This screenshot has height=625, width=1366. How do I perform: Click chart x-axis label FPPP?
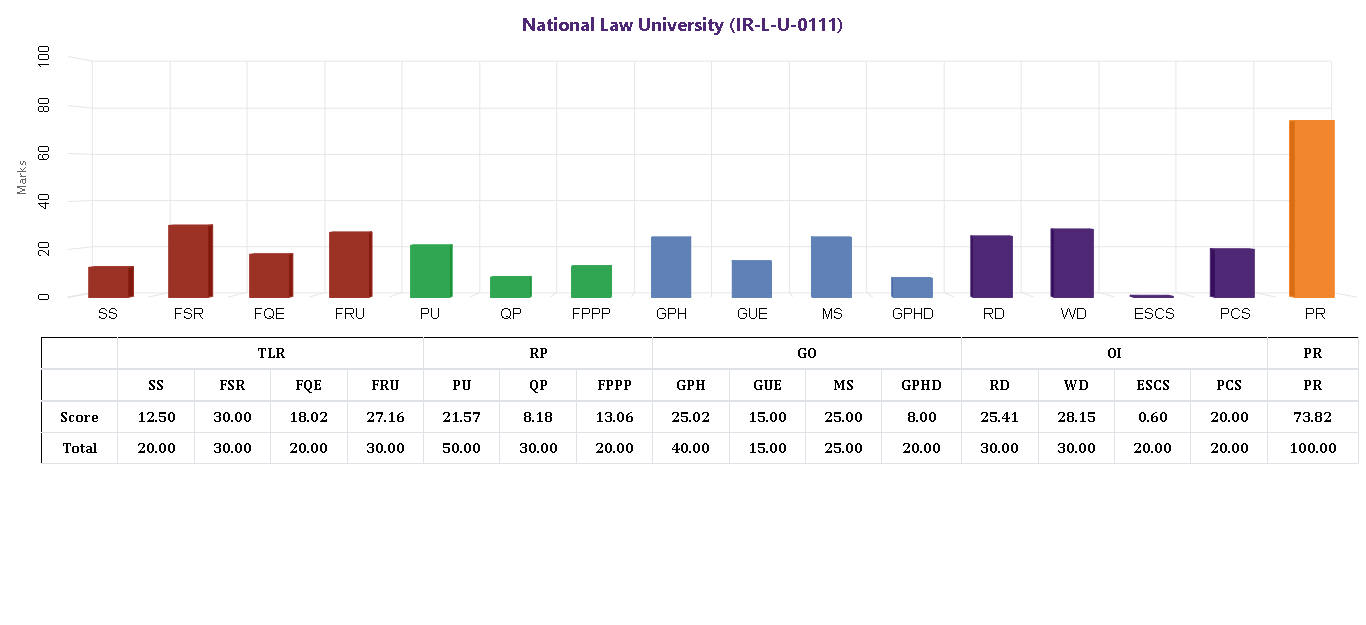(591, 314)
